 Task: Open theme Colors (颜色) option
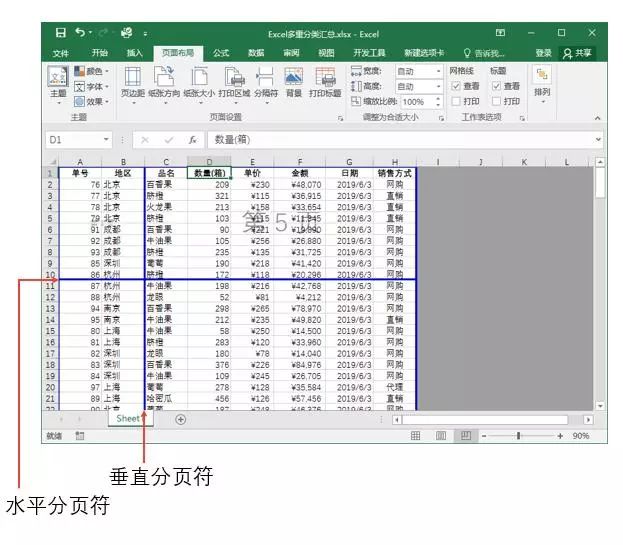(x=91, y=72)
